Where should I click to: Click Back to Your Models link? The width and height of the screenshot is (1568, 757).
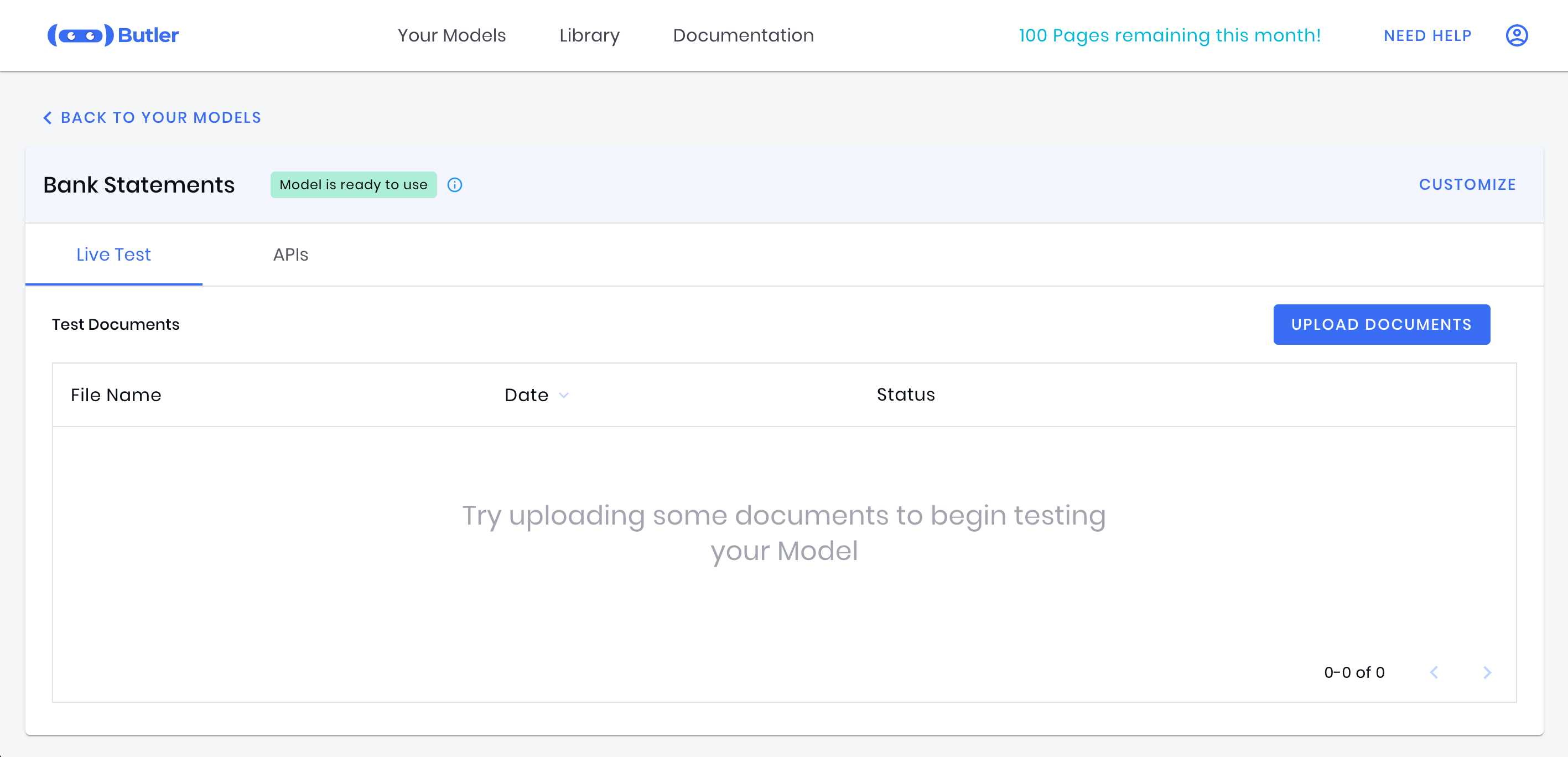click(160, 117)
